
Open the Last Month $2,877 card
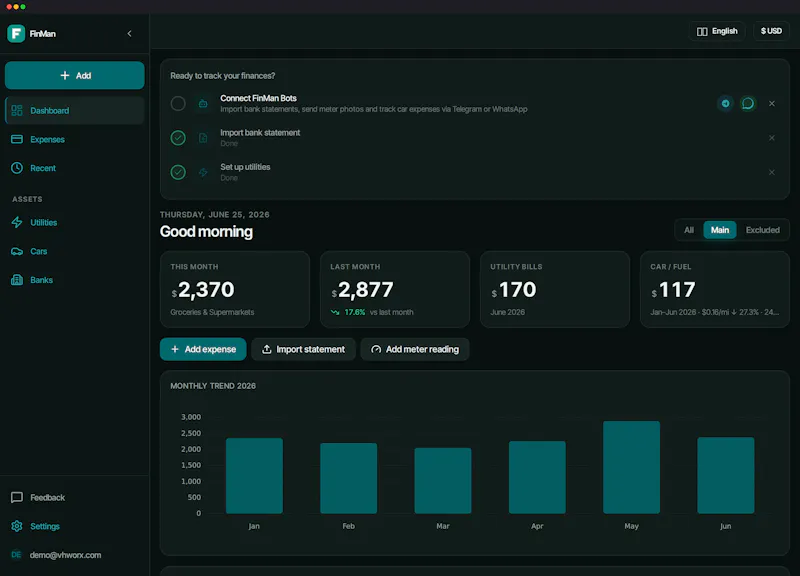(x=395, y=289)
